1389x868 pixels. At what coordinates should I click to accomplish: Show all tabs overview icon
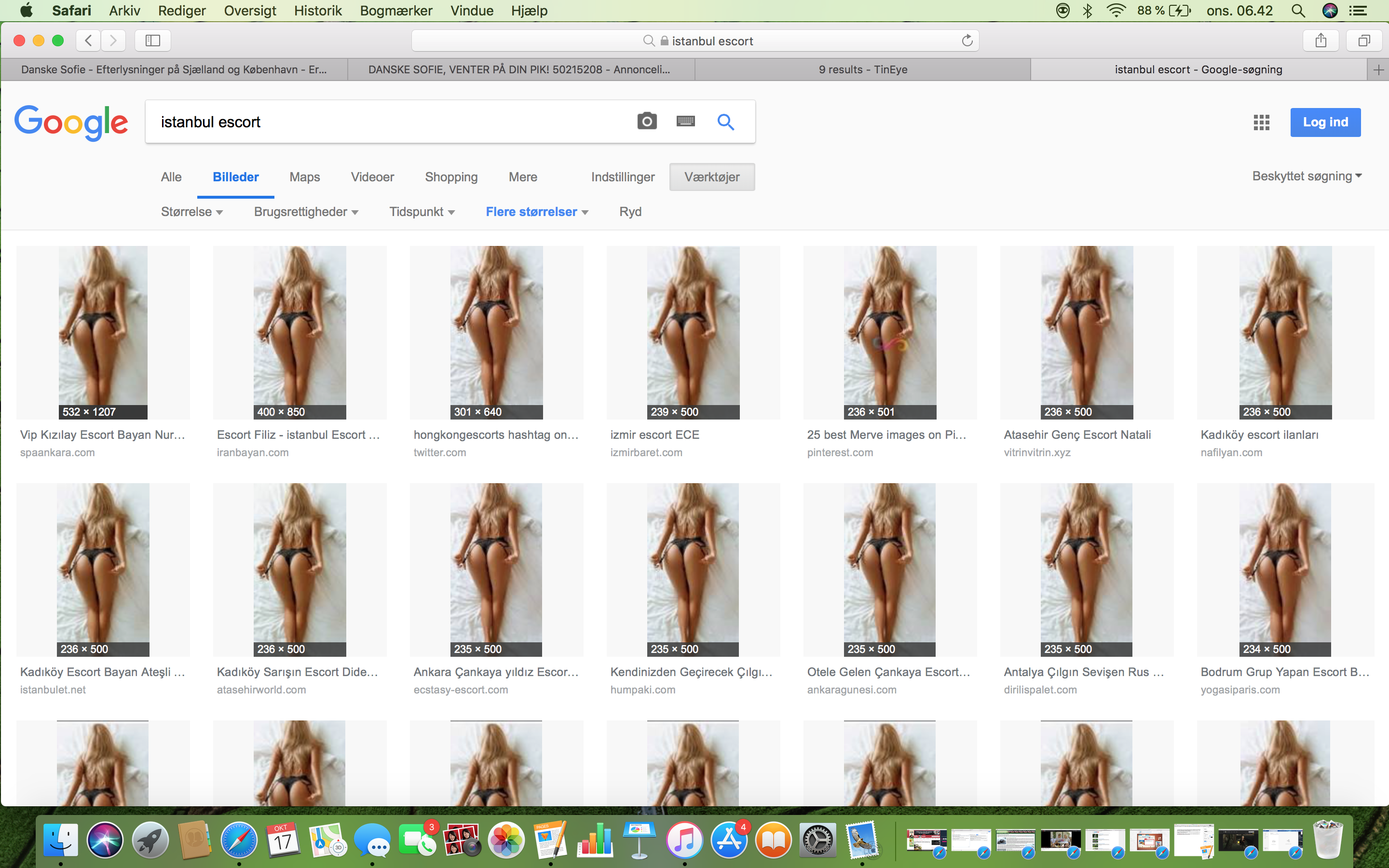point(1364,41)
